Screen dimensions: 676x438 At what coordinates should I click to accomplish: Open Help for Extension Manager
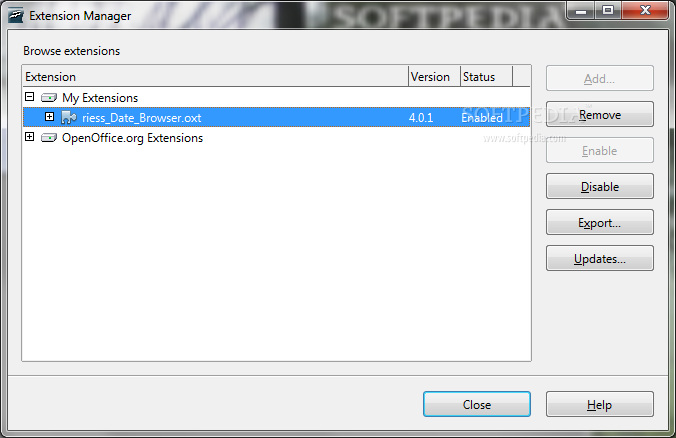pyautogui.click(x=600, y=404)
